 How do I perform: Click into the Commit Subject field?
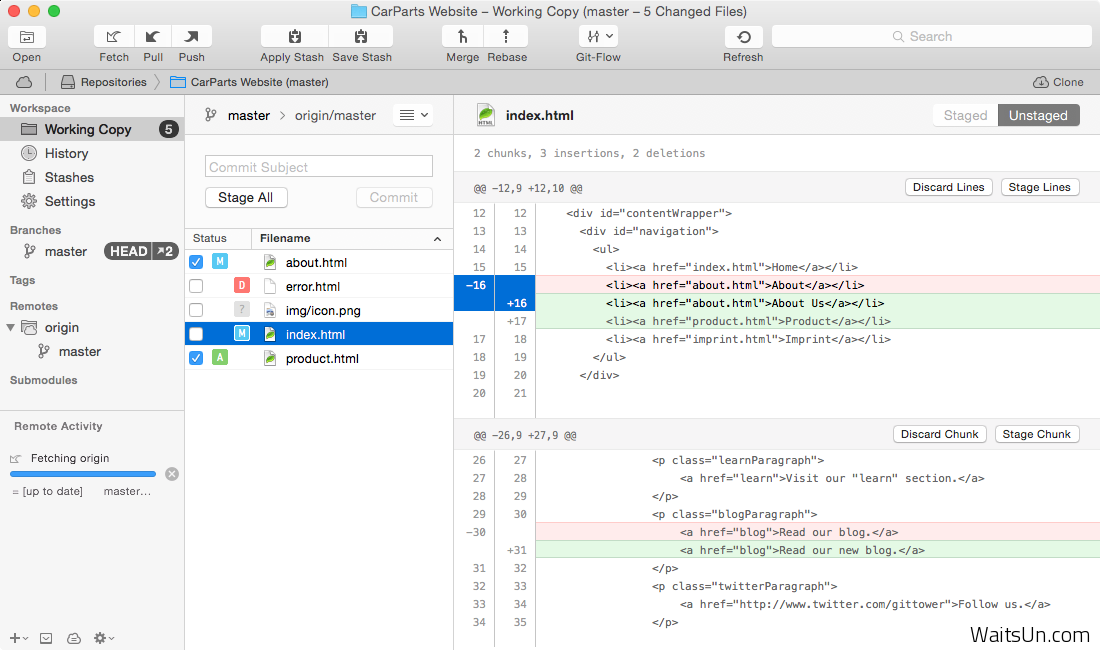click(x=319, y=167)
